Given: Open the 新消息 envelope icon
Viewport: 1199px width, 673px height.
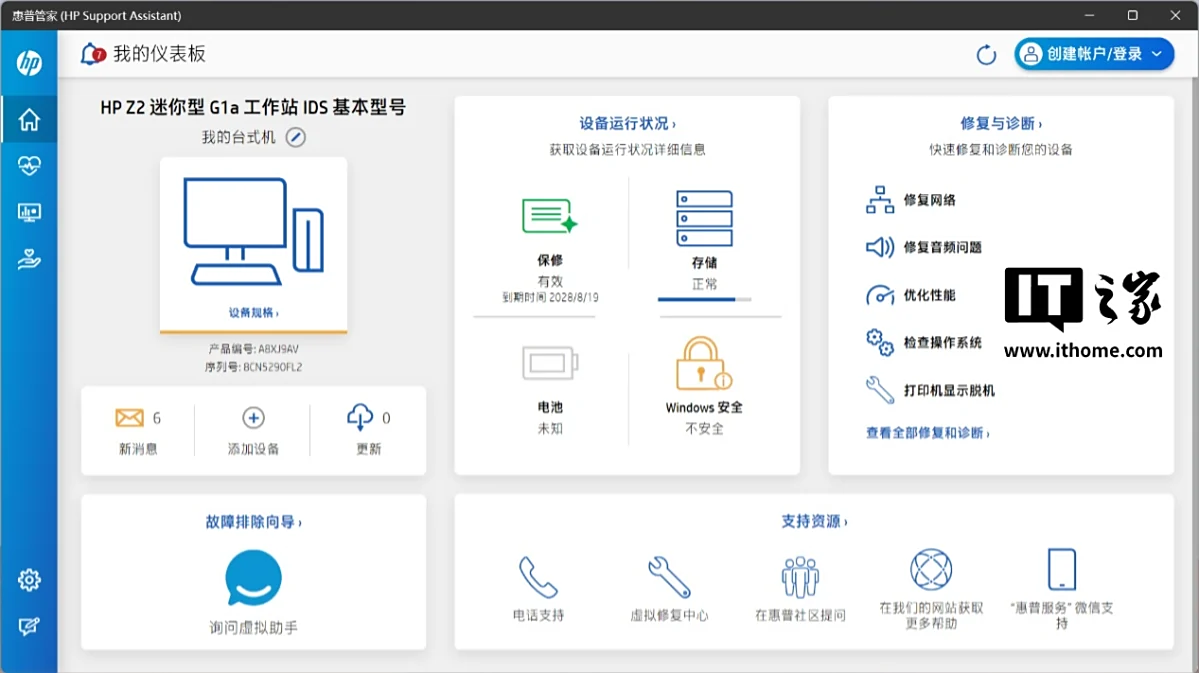Looking at the screenshot, I should 130,417.
